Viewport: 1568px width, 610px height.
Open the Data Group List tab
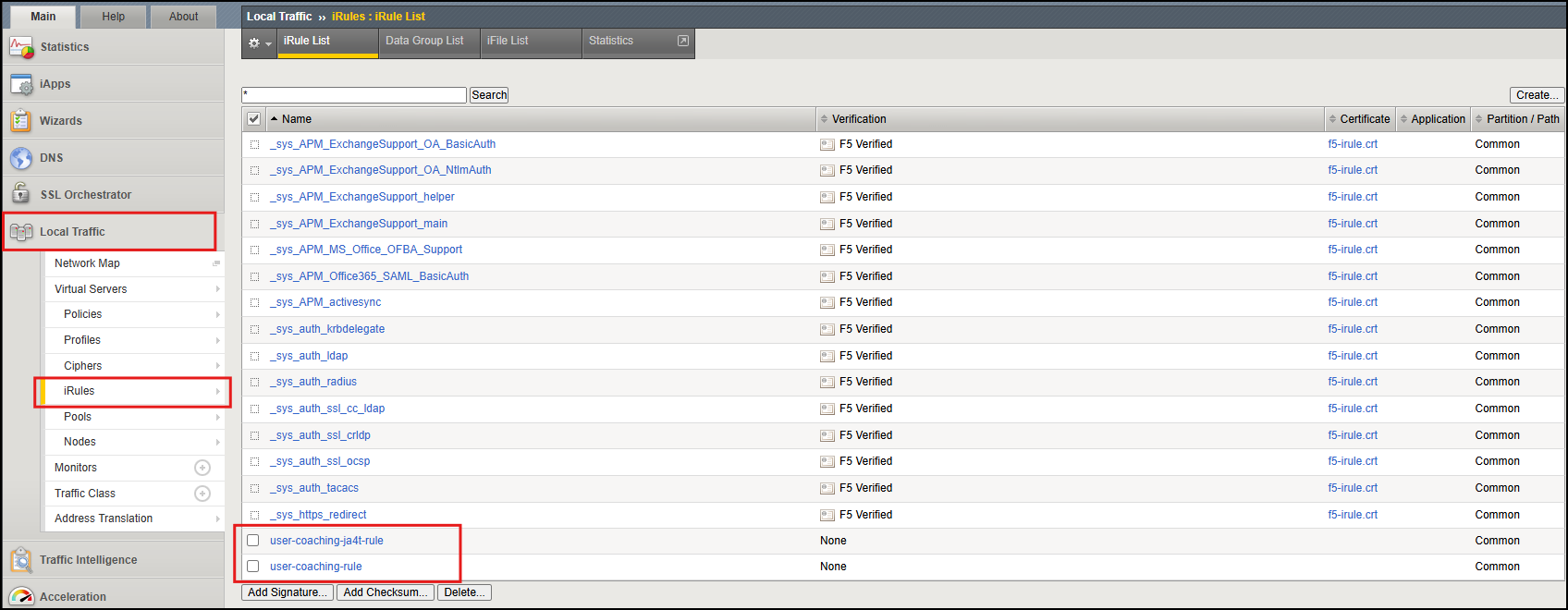click(430, 43)
